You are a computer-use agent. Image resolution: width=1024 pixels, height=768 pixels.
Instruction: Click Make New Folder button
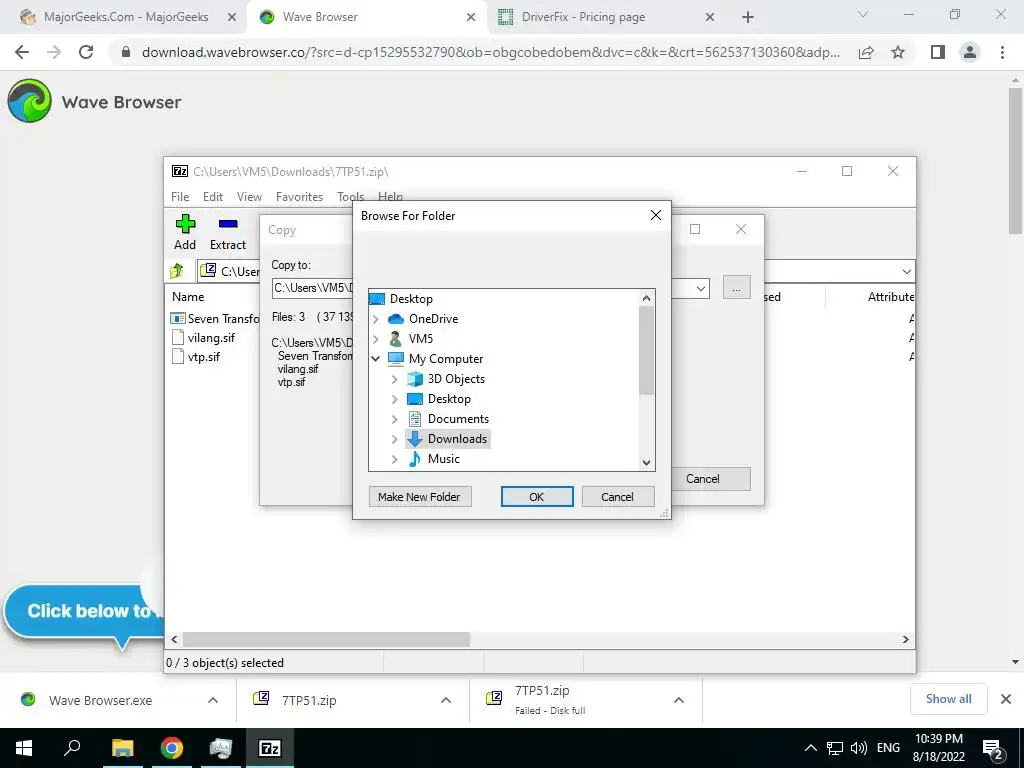(x=419, y=497)
